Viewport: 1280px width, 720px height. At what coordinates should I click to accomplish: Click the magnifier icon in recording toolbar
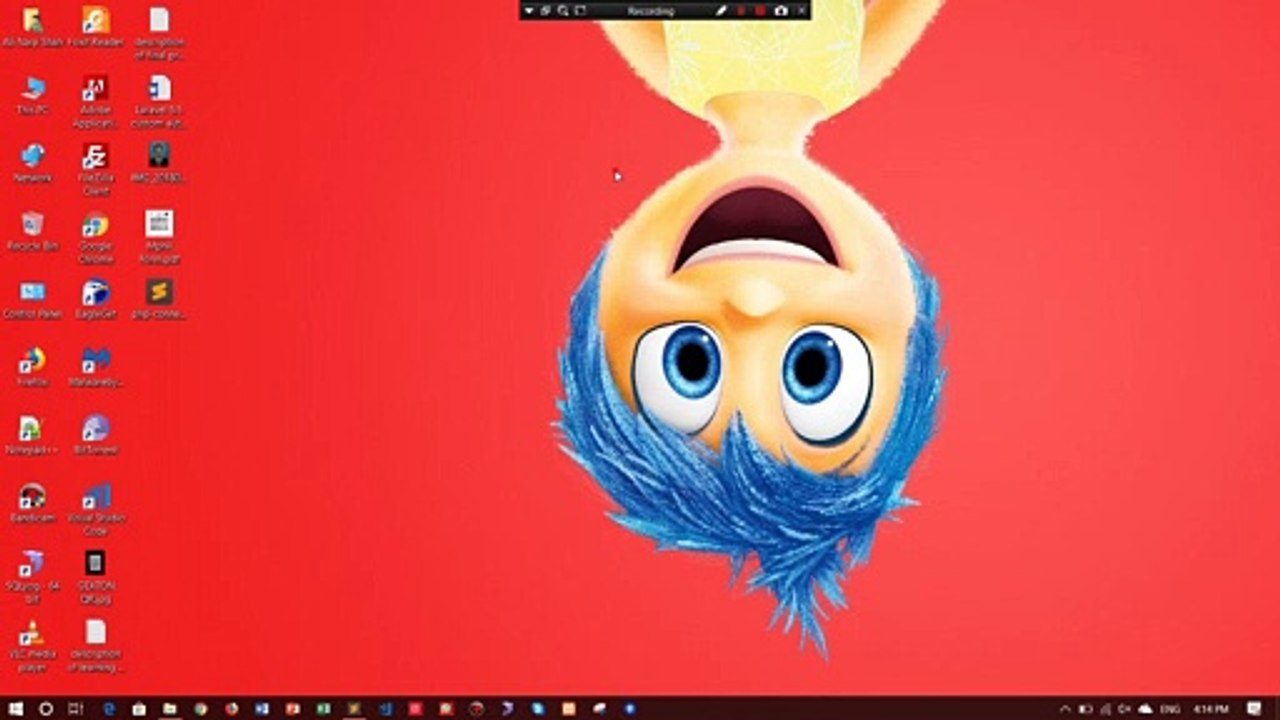[563, 10]
